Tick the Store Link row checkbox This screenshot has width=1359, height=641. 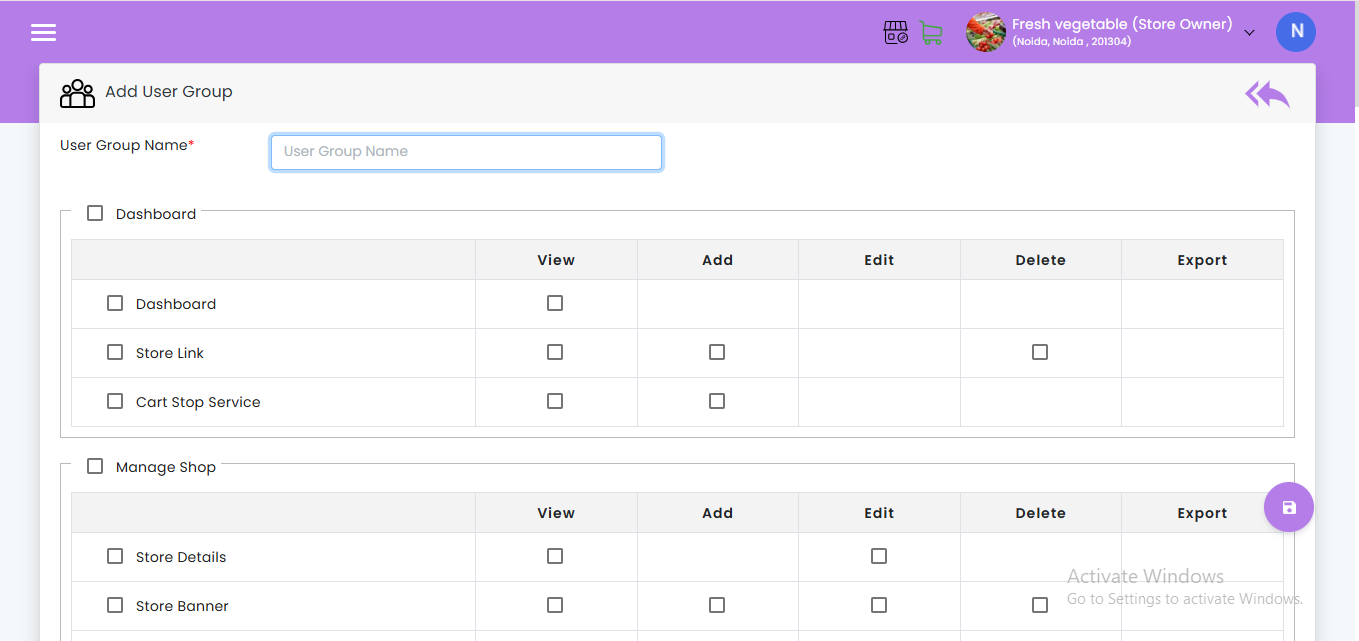click(x=115, y=352)
